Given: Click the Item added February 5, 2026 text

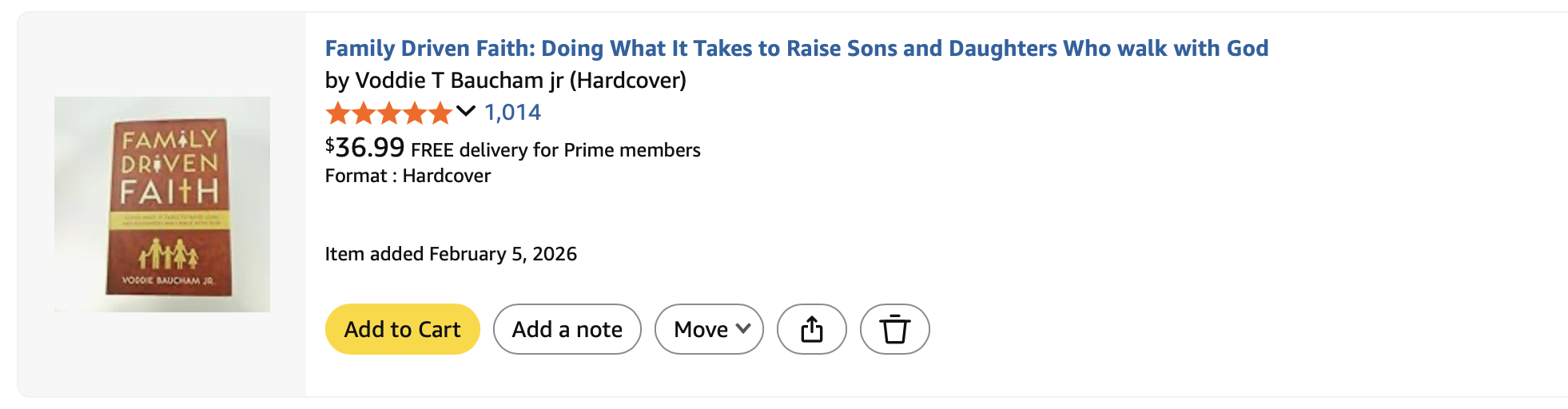Looking at the screenshot, I should coord(451,254).
